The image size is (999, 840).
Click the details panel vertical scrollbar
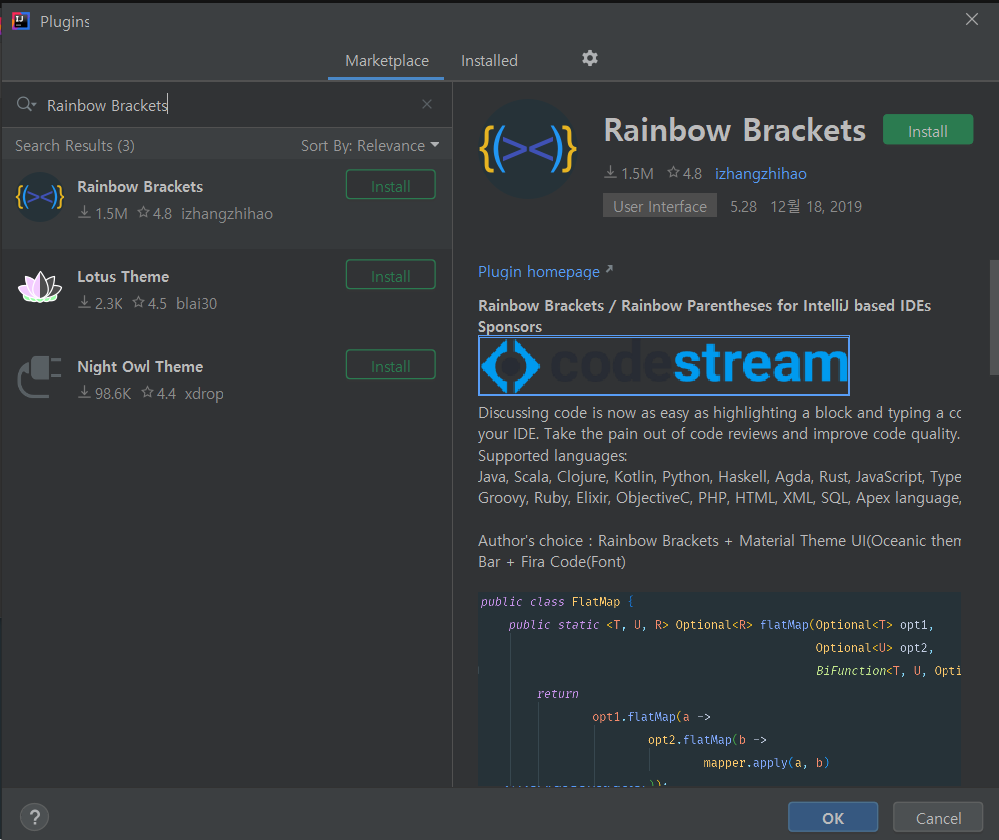click(x=994, y=317)
